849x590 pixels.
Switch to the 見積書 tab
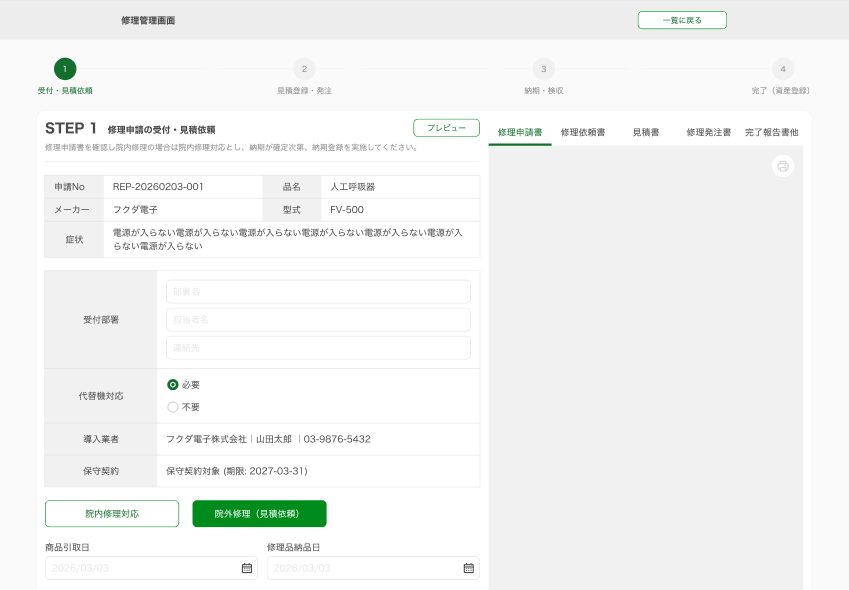[x=646, y=132]
